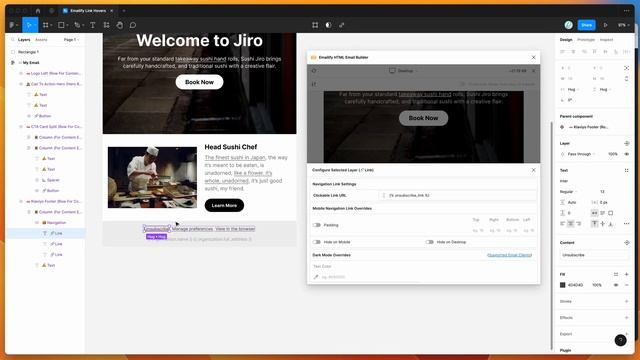
Task: Click the search icon in Layers panel
Action: pyautogui.click(x=13, y=40)
